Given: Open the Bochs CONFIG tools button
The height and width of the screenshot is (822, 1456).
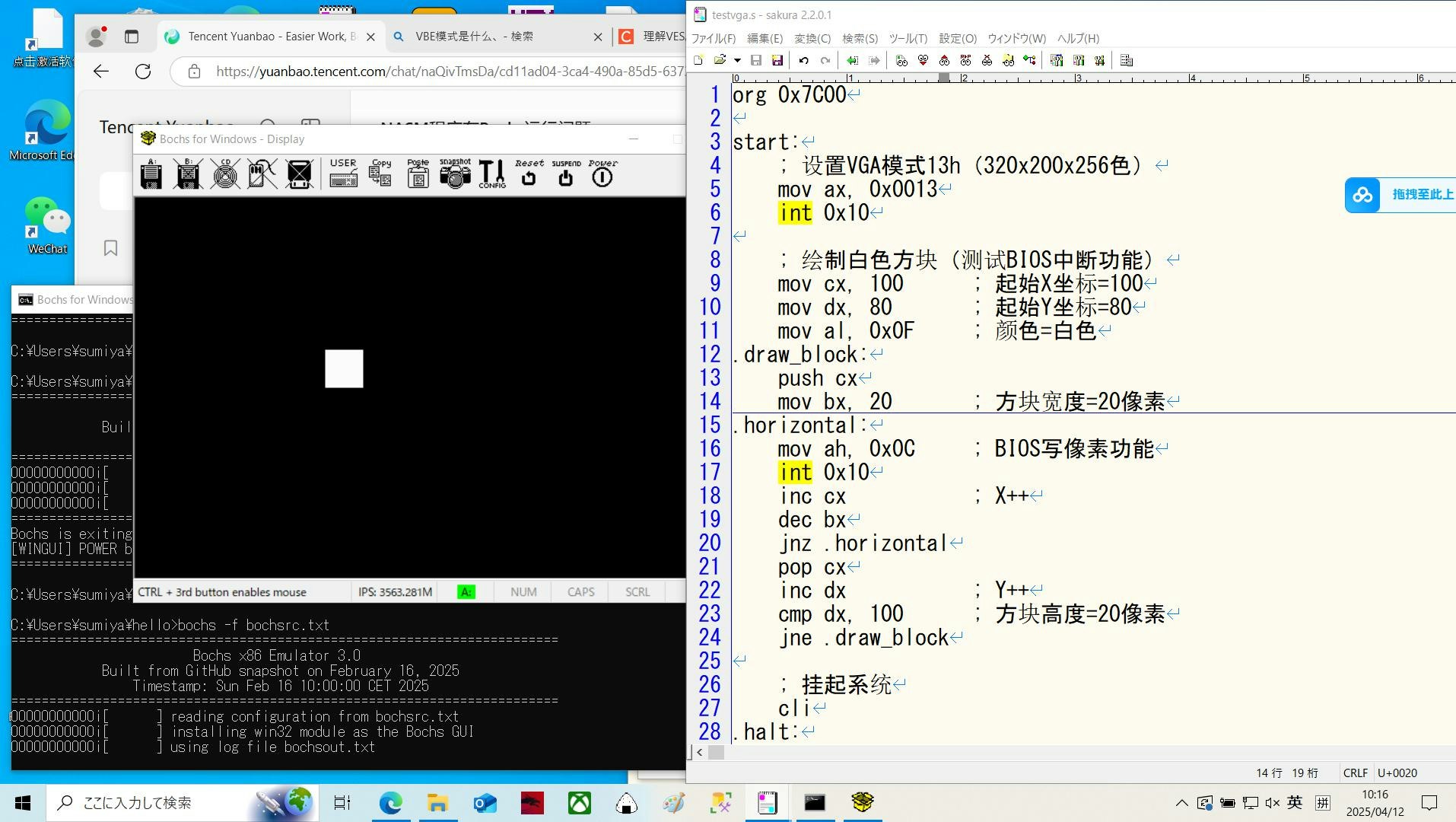Looking at the screenshot, I should (x=492, y=174).
